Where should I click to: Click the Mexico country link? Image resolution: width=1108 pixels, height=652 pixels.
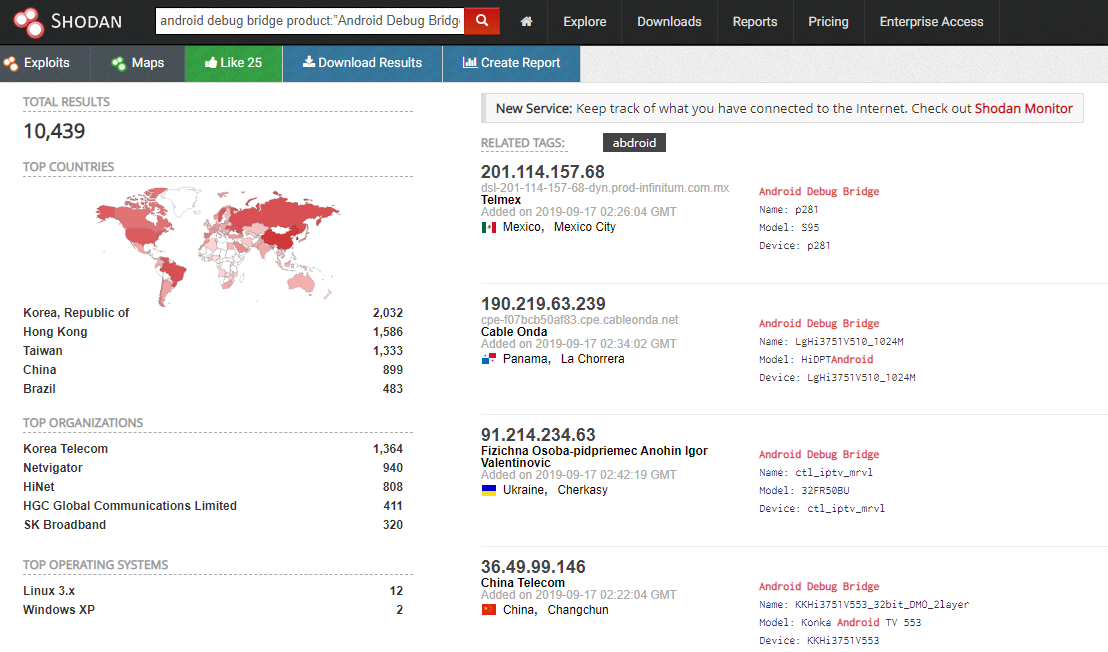pyautogui.click(x=523, y=227)
